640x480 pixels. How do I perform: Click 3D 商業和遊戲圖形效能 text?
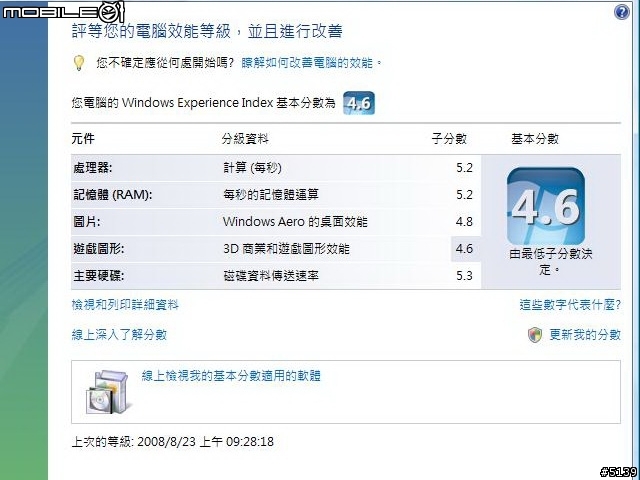(286, 249)
